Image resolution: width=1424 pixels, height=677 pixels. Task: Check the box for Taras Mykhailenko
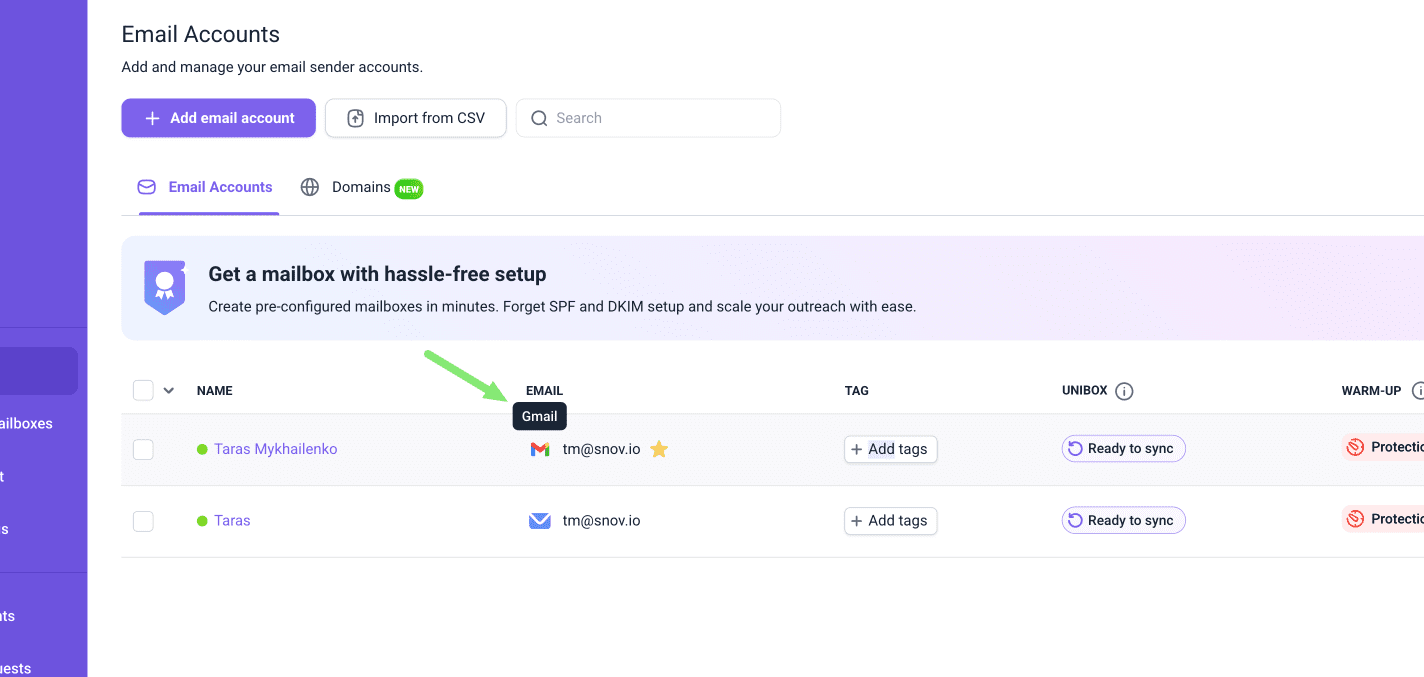tap(143, 450)
